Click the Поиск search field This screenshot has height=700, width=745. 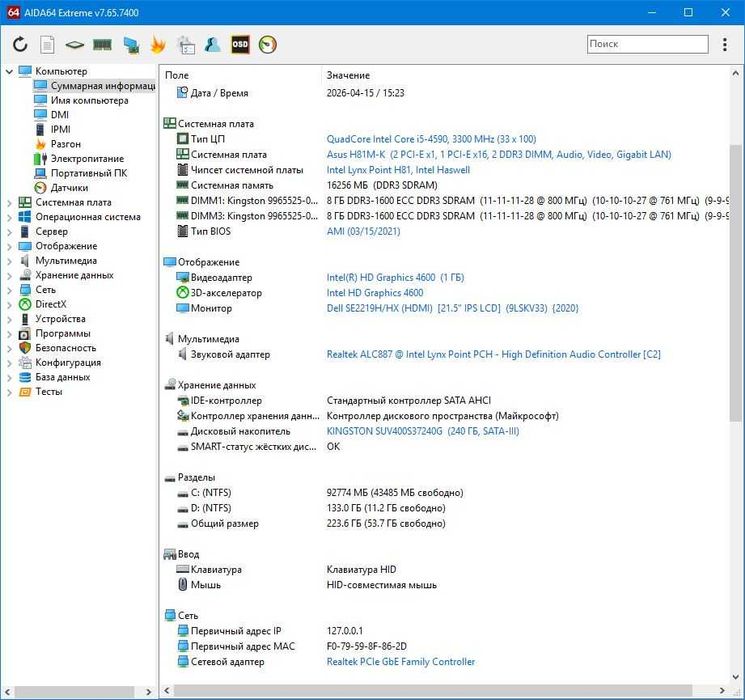point(648,44)
